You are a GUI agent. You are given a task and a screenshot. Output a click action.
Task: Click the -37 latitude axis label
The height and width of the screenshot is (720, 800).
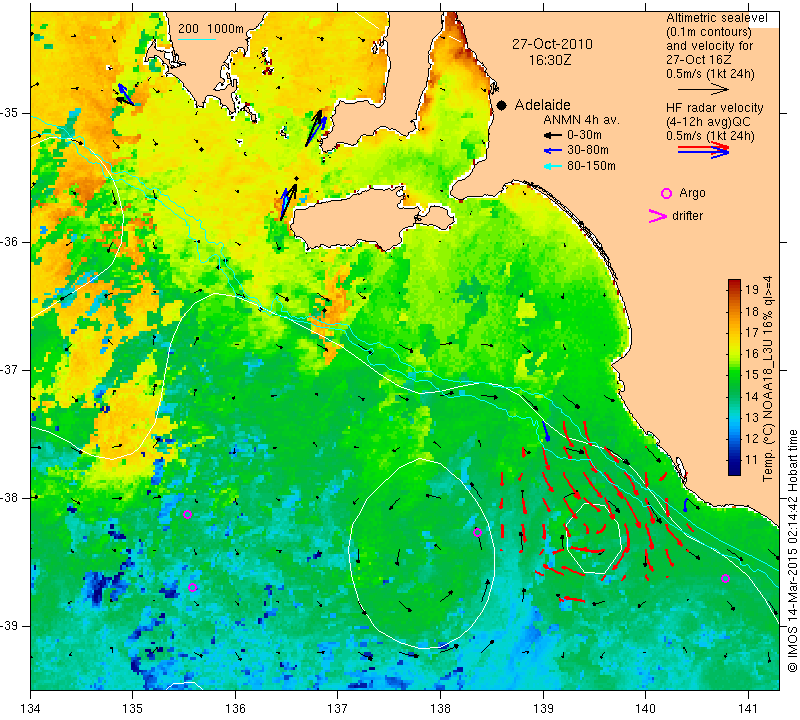tap(11, 369)
